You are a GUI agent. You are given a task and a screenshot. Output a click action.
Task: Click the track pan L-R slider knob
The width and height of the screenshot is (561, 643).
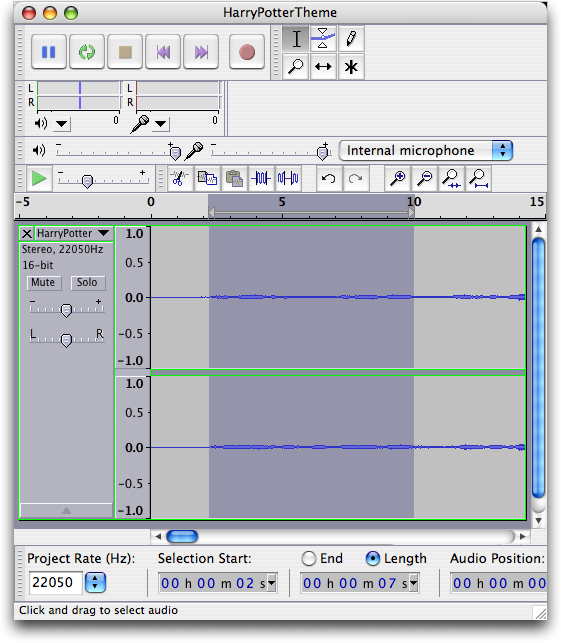click(66, 340)
